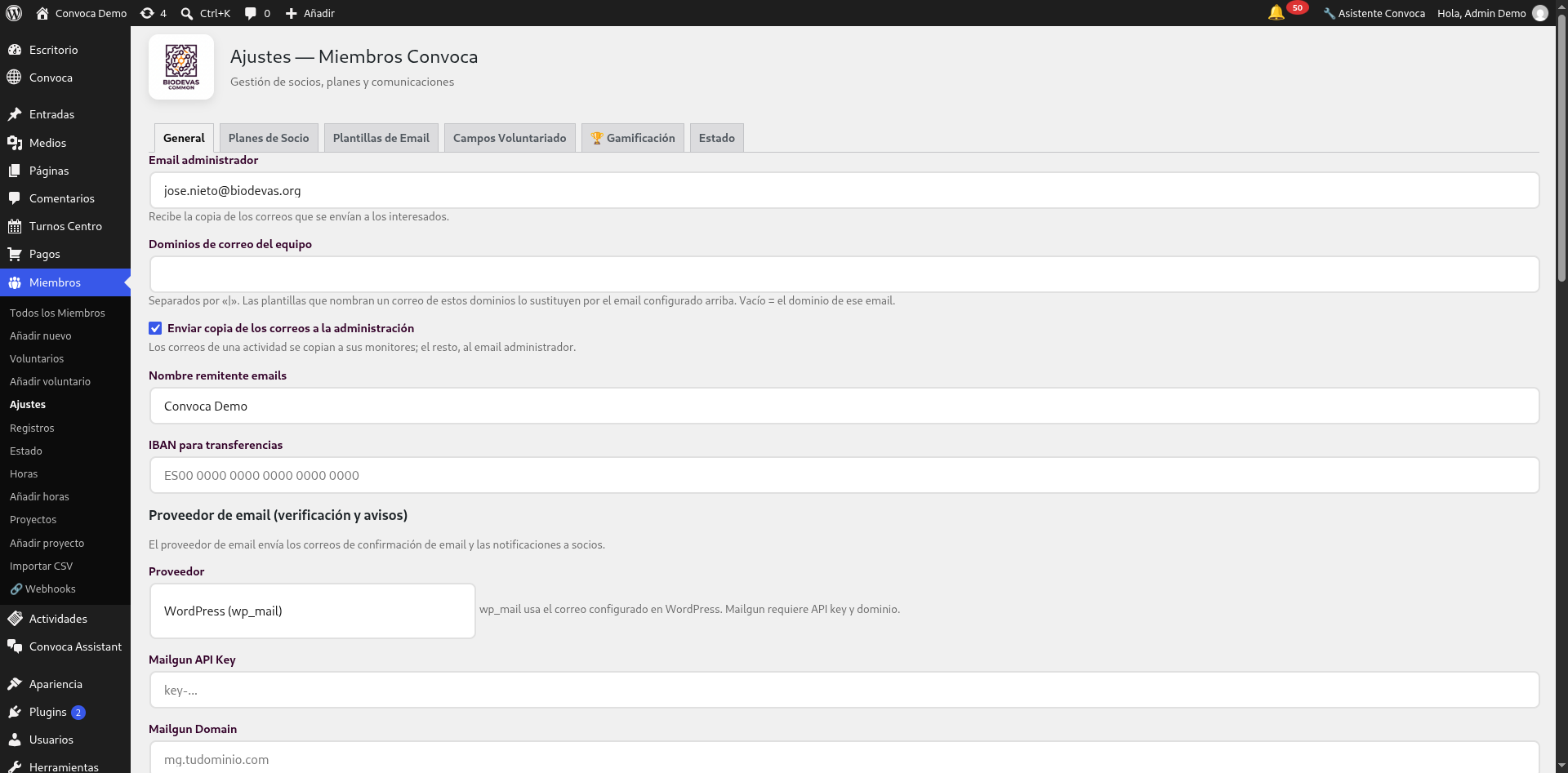The height and width of the screenshot is (773, 1568).
Task: Open Voluntarios submenu link
Action: tap(37, 358)
